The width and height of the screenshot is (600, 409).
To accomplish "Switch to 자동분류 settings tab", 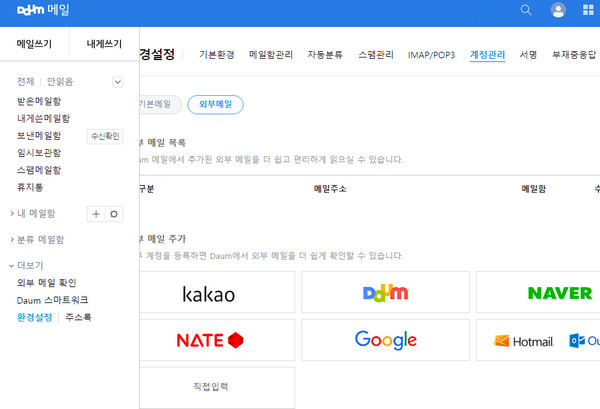I will [325, 55].
